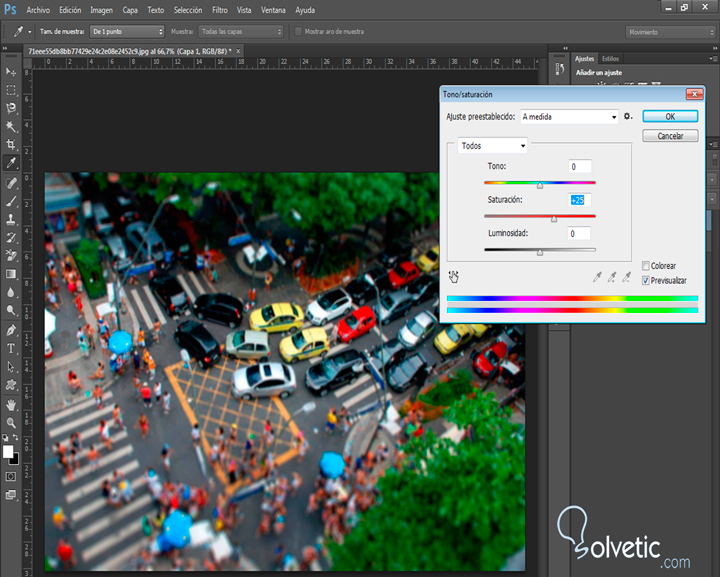
Task: Reset default foreground and background colors
Action: [6, 438]
